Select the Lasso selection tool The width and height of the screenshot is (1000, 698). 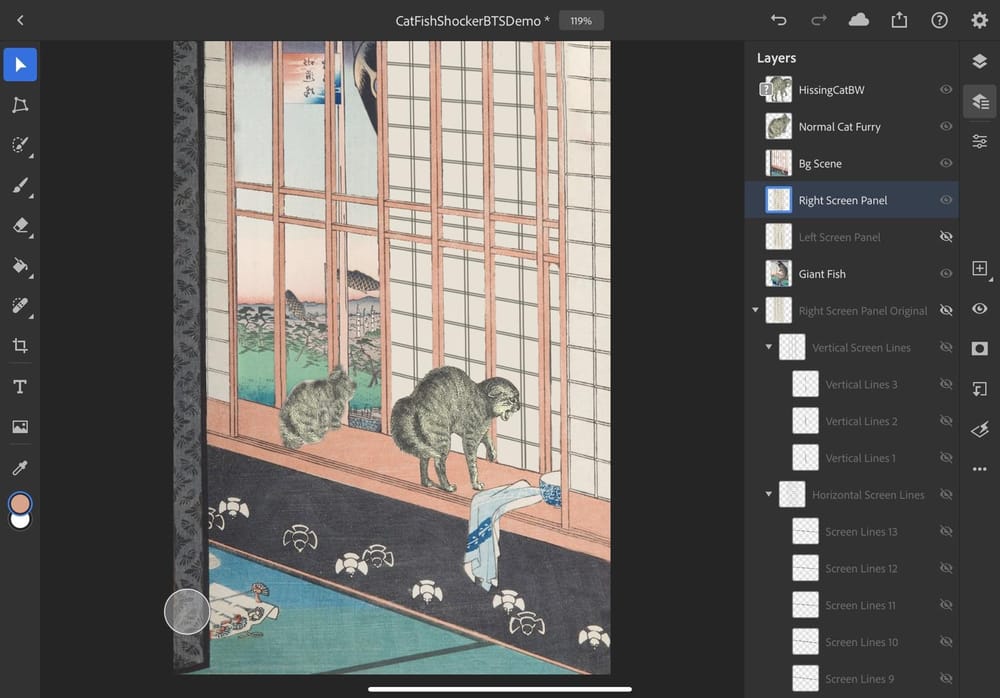pyautogui.click(x=20, y=145)
